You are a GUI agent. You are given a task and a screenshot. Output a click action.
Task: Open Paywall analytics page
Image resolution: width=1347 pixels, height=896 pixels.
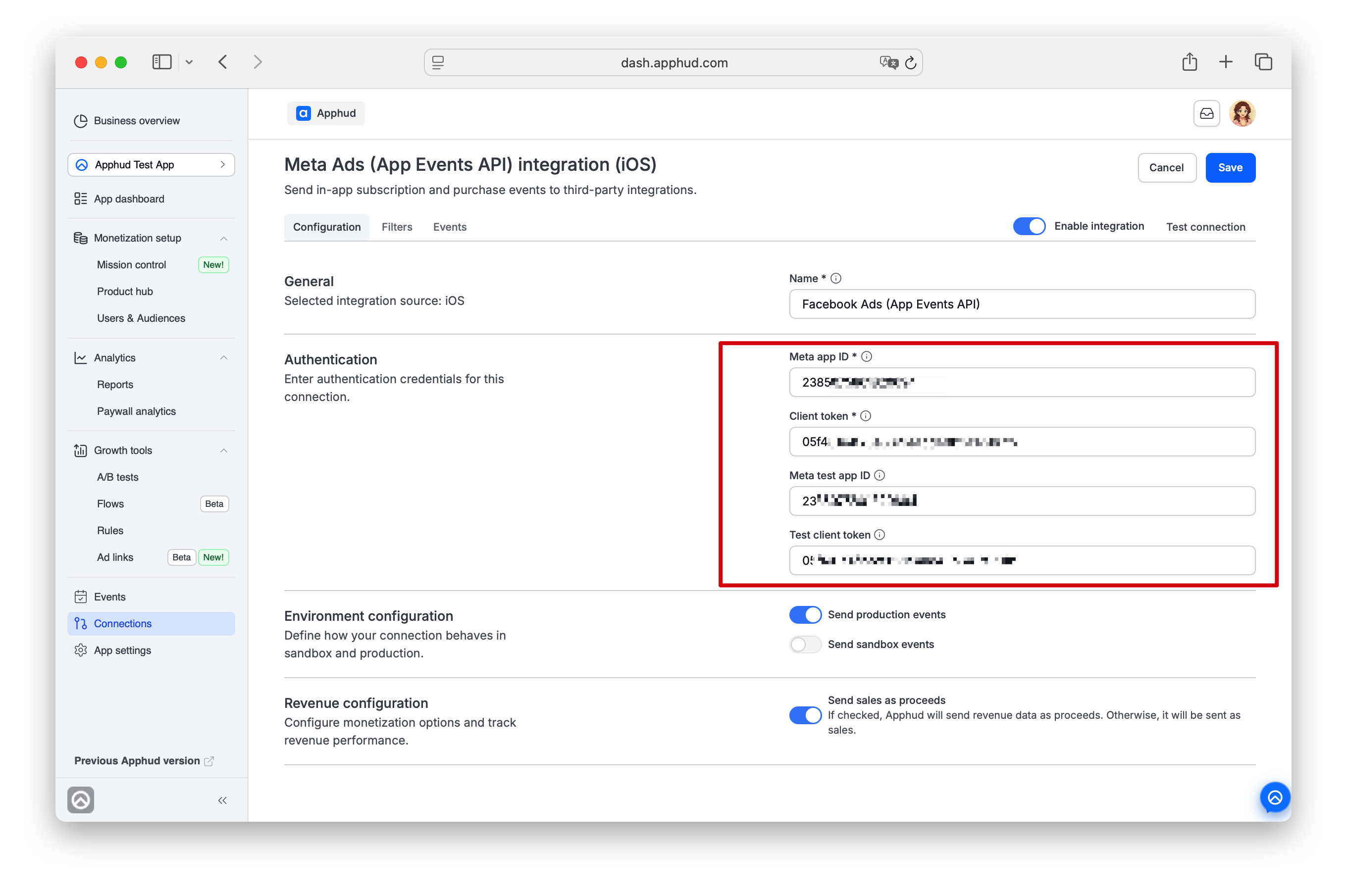pos(137,411)
